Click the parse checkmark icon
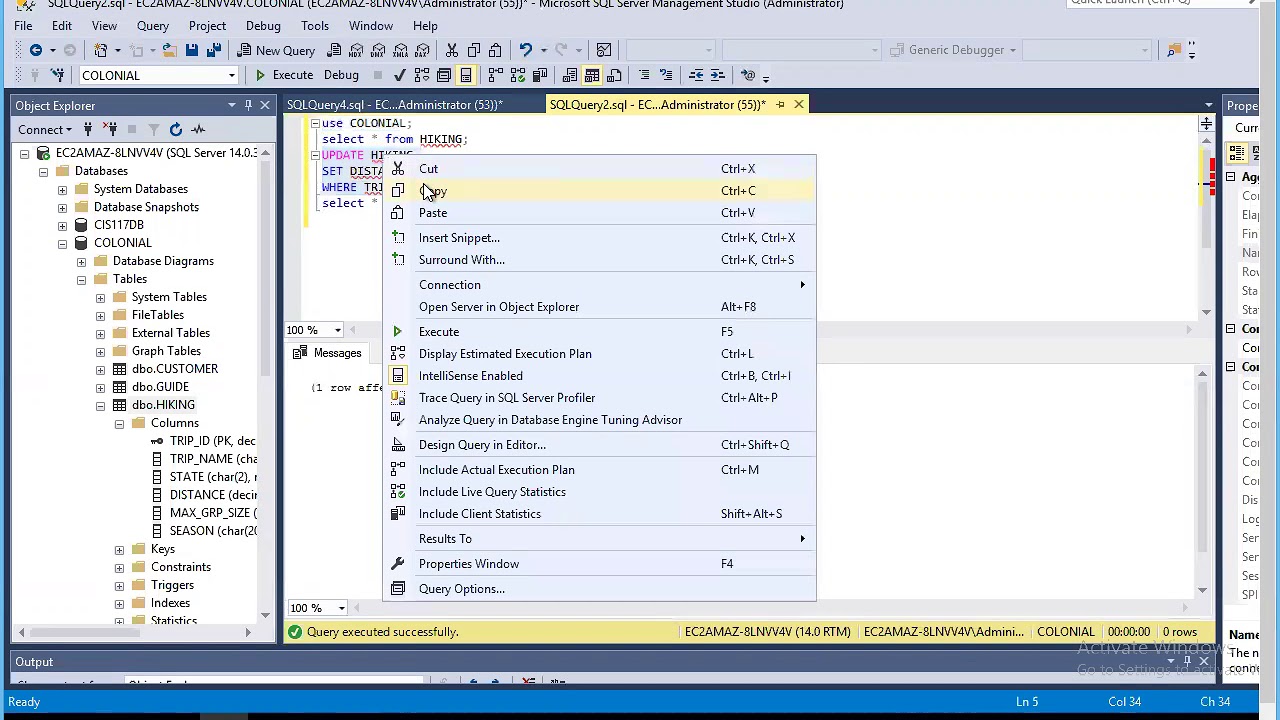The image size is (1280, 720). (x=400, y=75)
